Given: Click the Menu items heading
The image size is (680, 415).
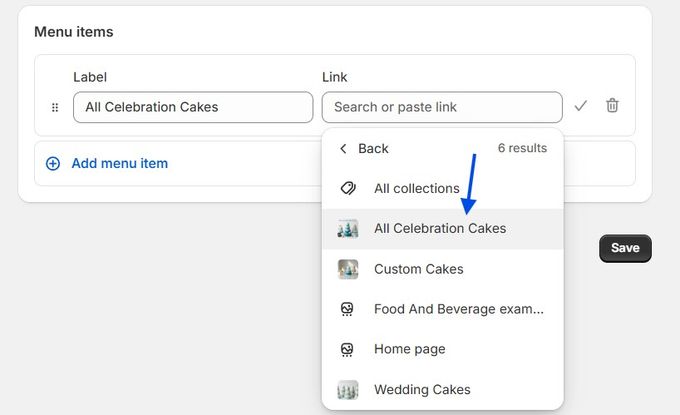Looking at the screenshot, I should (x=74, y=32).
